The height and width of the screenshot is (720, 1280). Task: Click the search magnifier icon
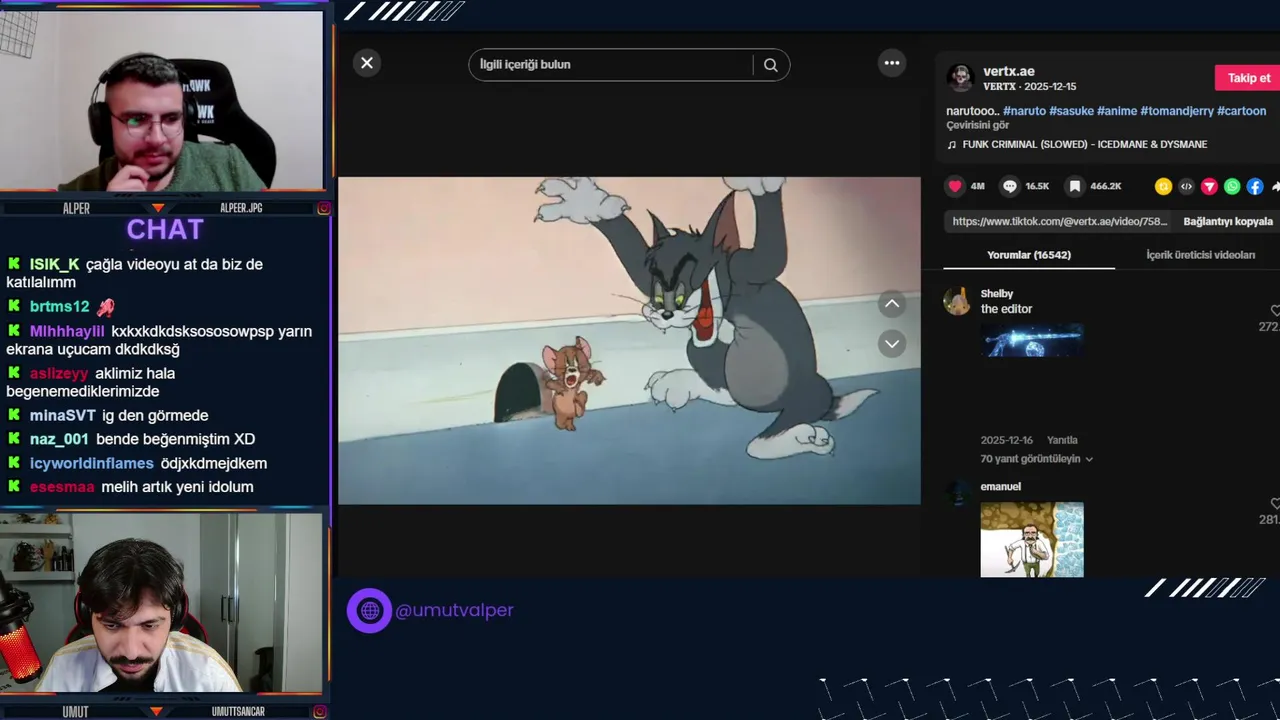(x=771, y=65)
